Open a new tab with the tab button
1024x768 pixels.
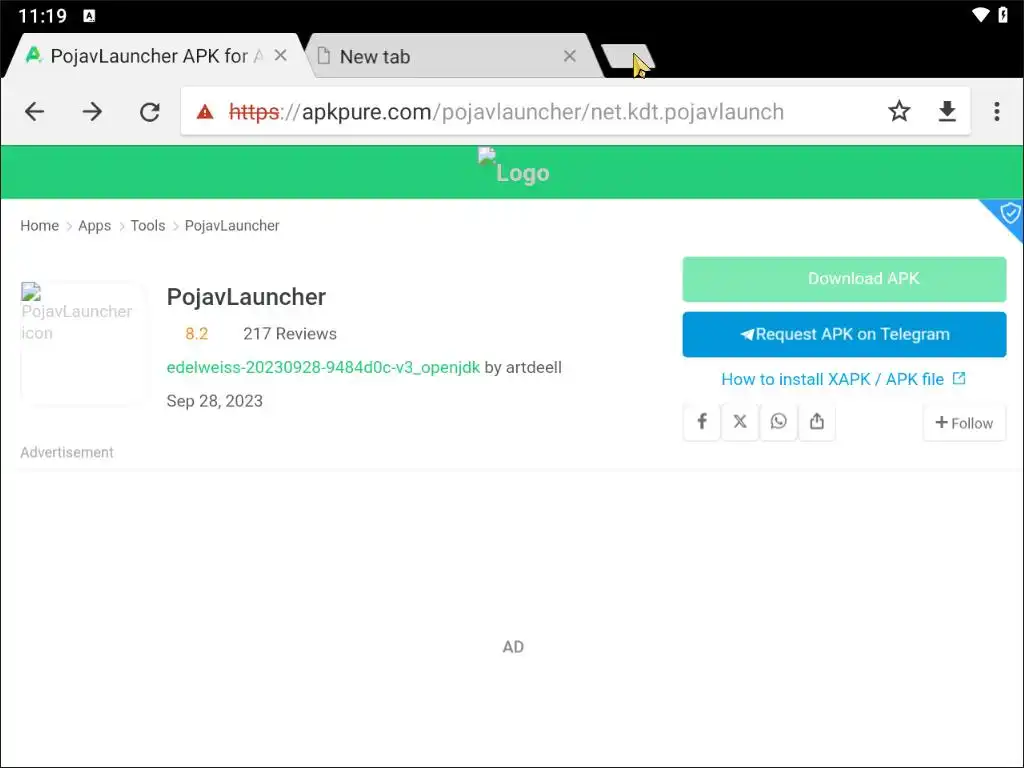(x=627, y=56)
